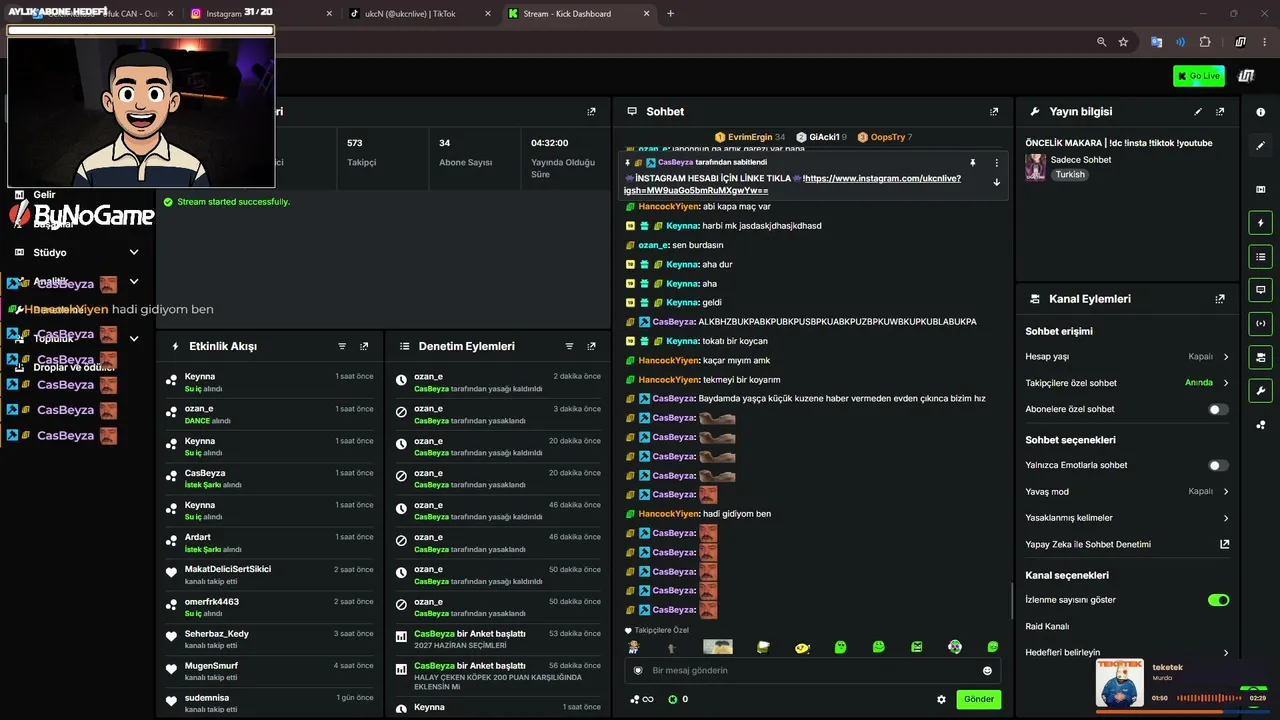Click the 2027 HAZİRAN SEÇİMLERİ poll entry
The image size is (1280, 720).
(497, 638)
